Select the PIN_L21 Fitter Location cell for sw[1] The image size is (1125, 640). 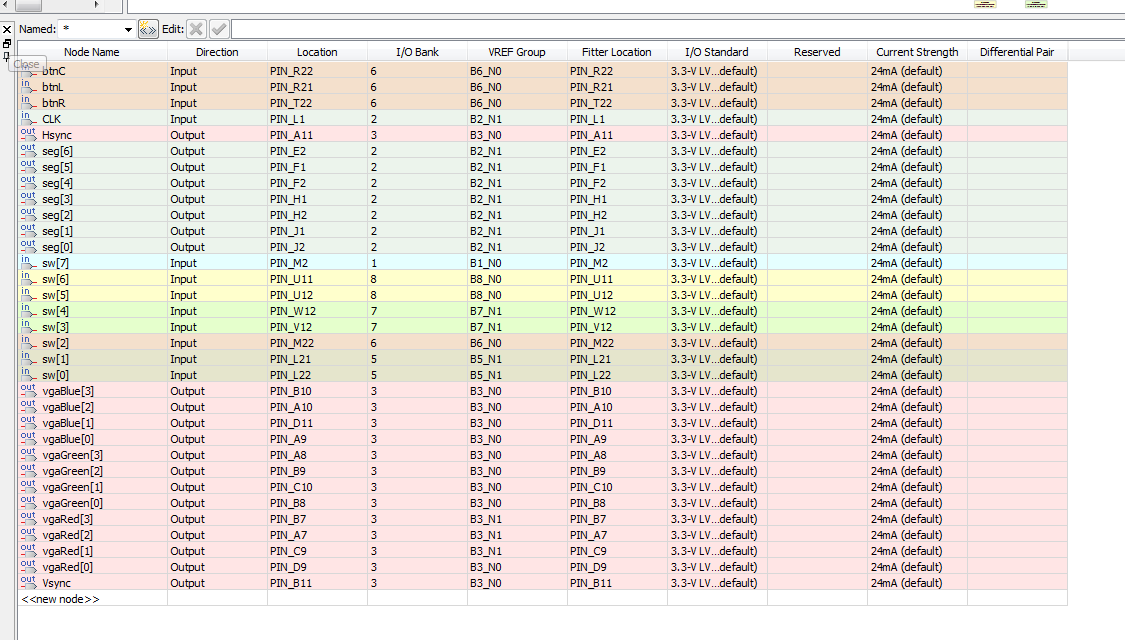click(x=617, y=359)
